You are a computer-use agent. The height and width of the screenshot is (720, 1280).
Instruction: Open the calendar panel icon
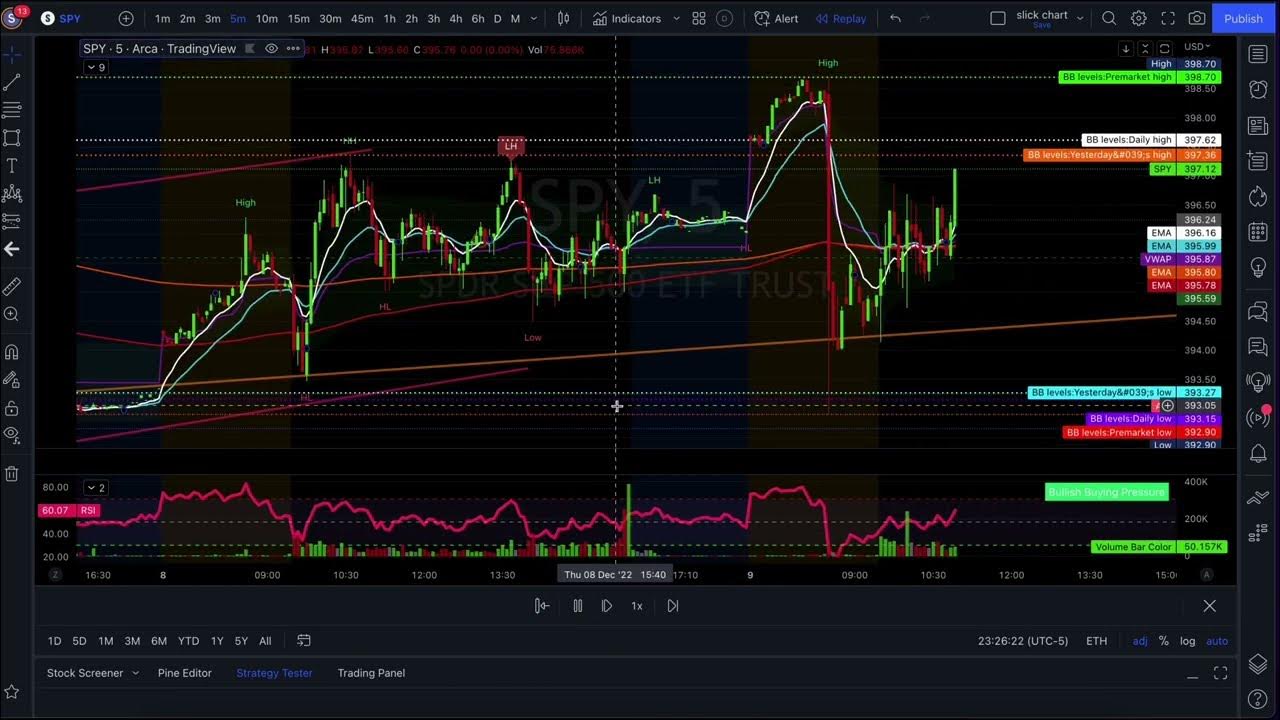coord(1258,233)
